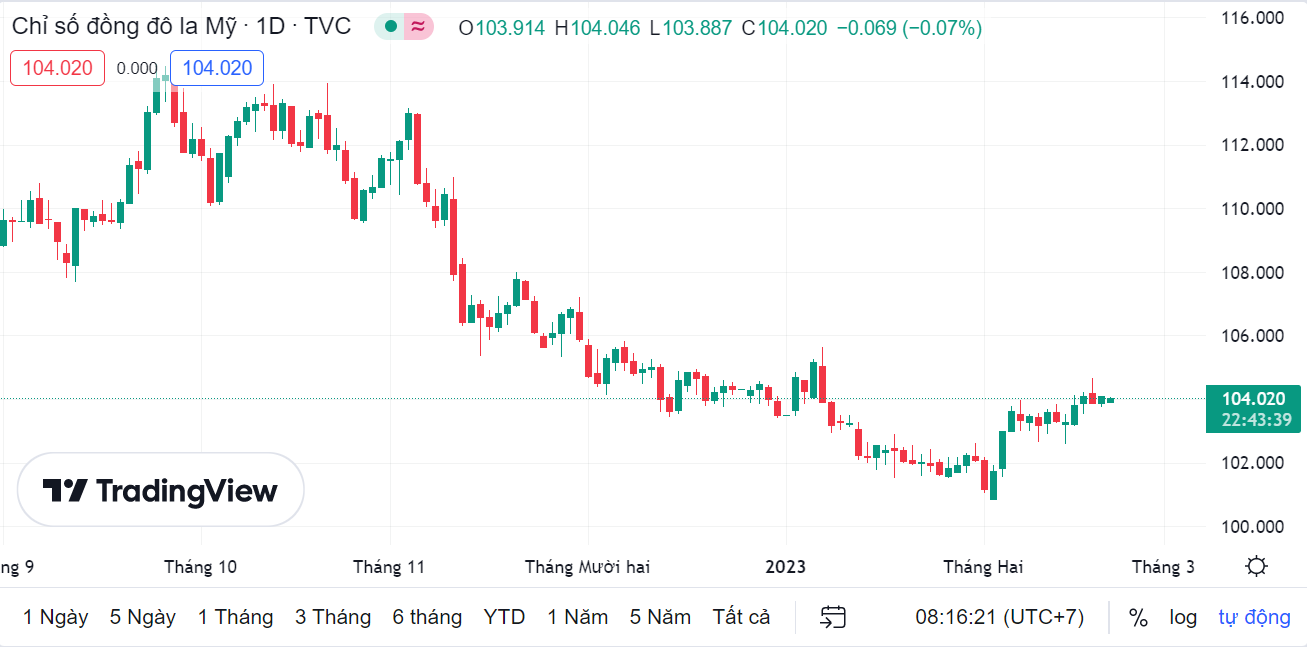Open the 08:16:21 (UTC+7) timezone menu
1307x647 pixels.
[x=999, y=617]
